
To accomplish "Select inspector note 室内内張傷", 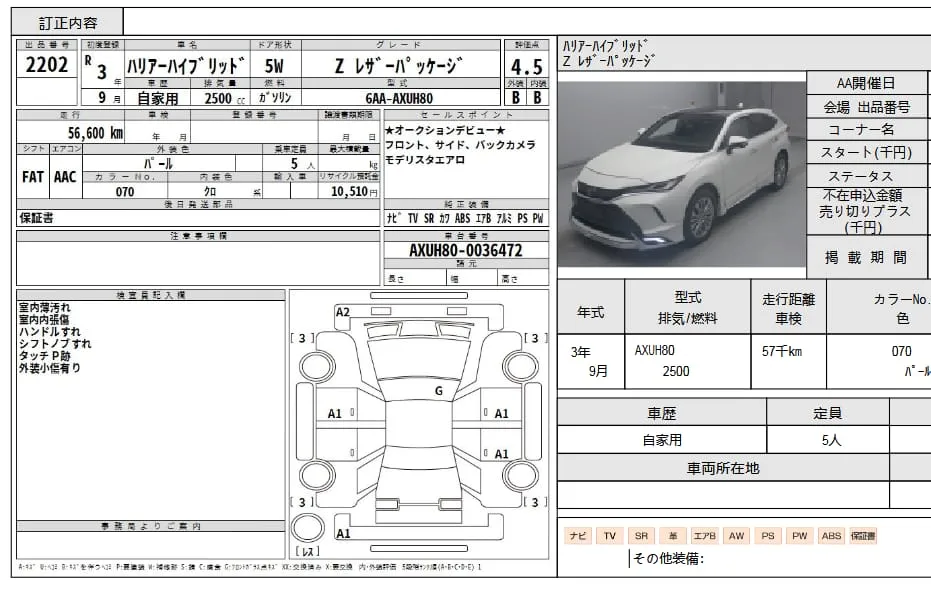I will click(45, 320).
